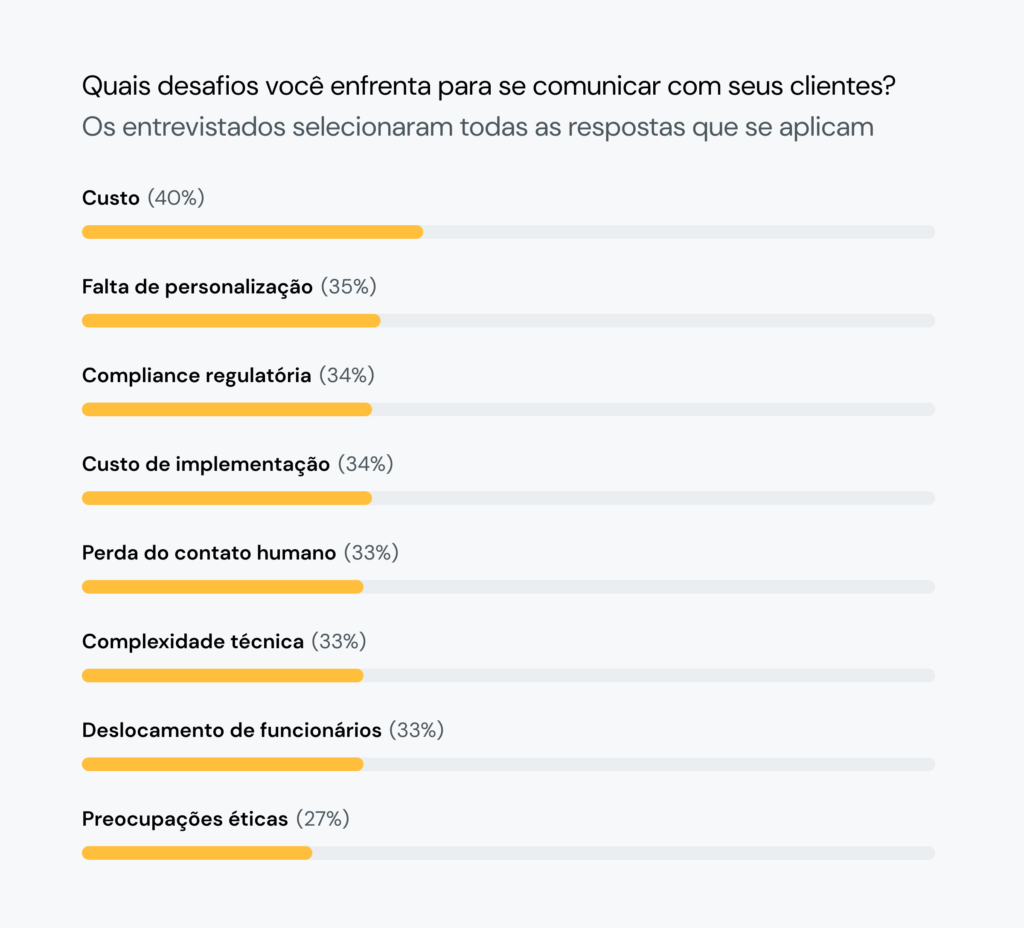
Task: Click the subtitle 'Os entrevistados selecionaram todas as respostas'
Action: (x=478, y=128)
